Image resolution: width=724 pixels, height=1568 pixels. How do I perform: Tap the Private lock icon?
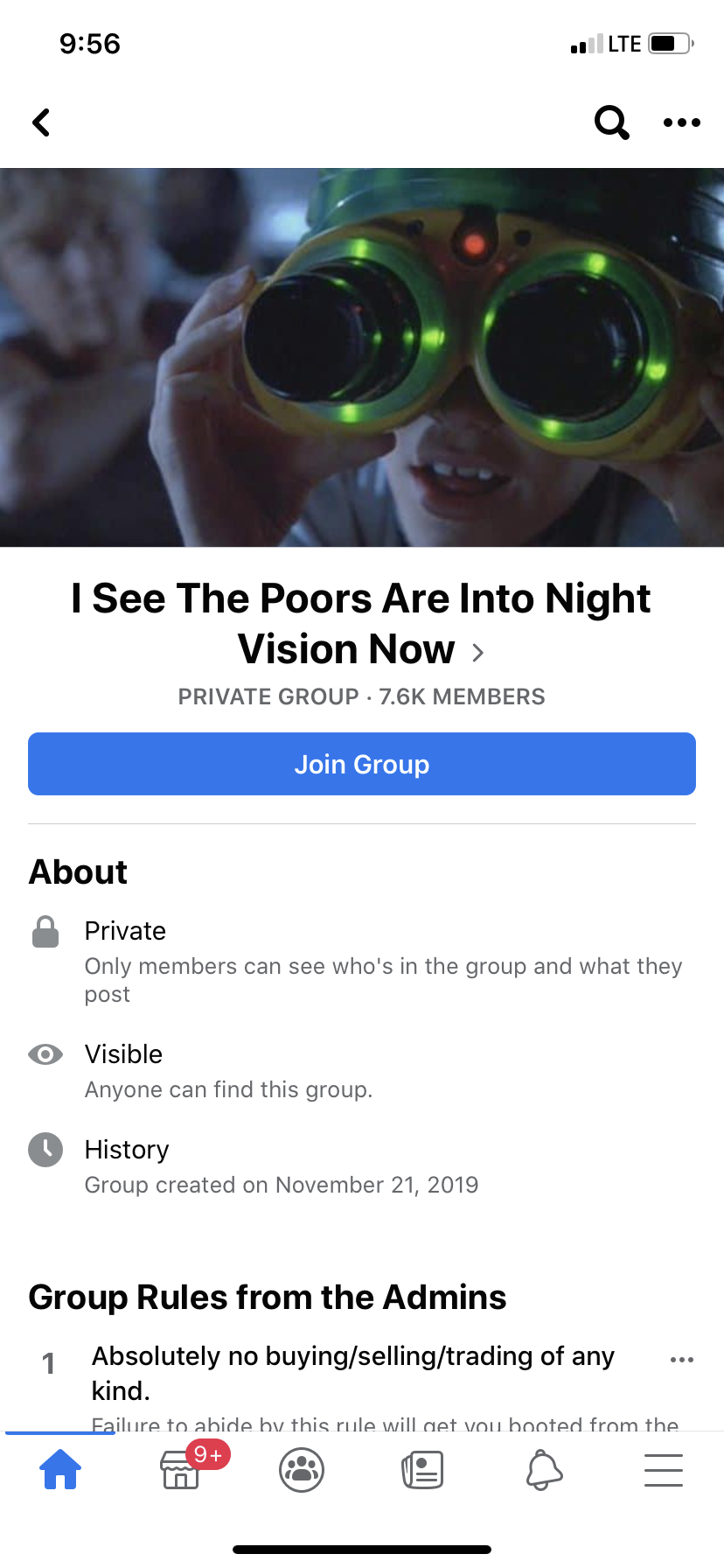point(45,932)
